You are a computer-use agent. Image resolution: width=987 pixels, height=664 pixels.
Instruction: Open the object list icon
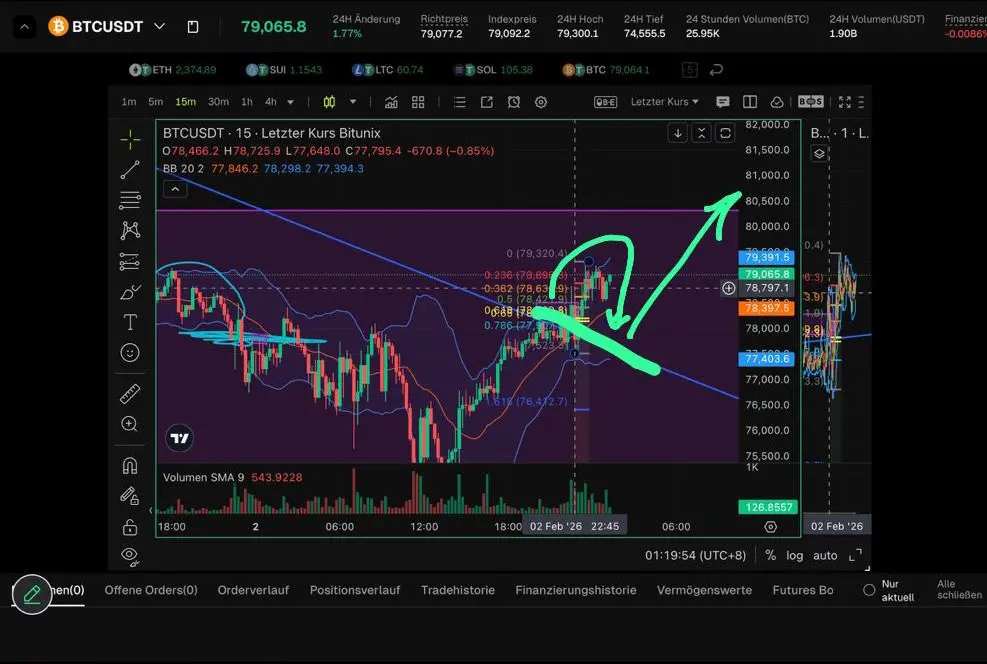coord(460,102)
